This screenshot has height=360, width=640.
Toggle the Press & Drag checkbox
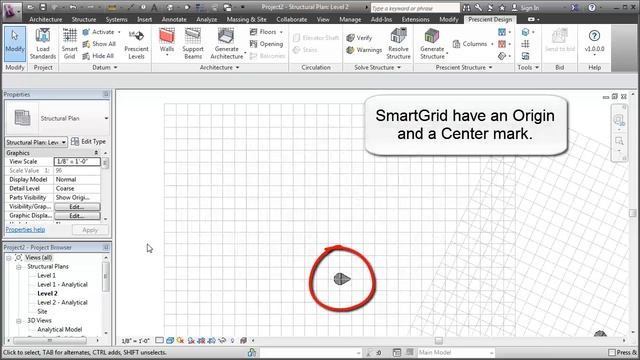611,353
